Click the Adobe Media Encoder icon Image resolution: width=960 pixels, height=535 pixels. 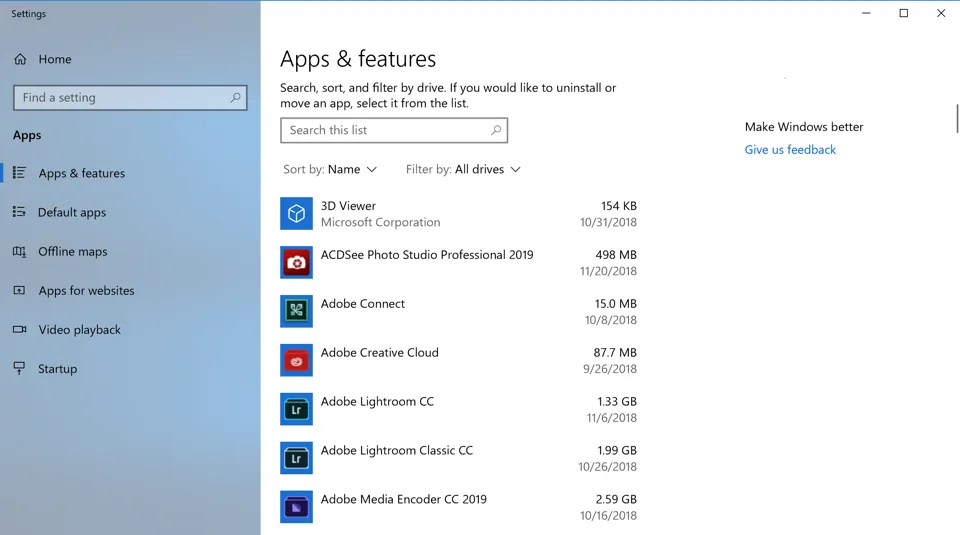click(296, 507)
